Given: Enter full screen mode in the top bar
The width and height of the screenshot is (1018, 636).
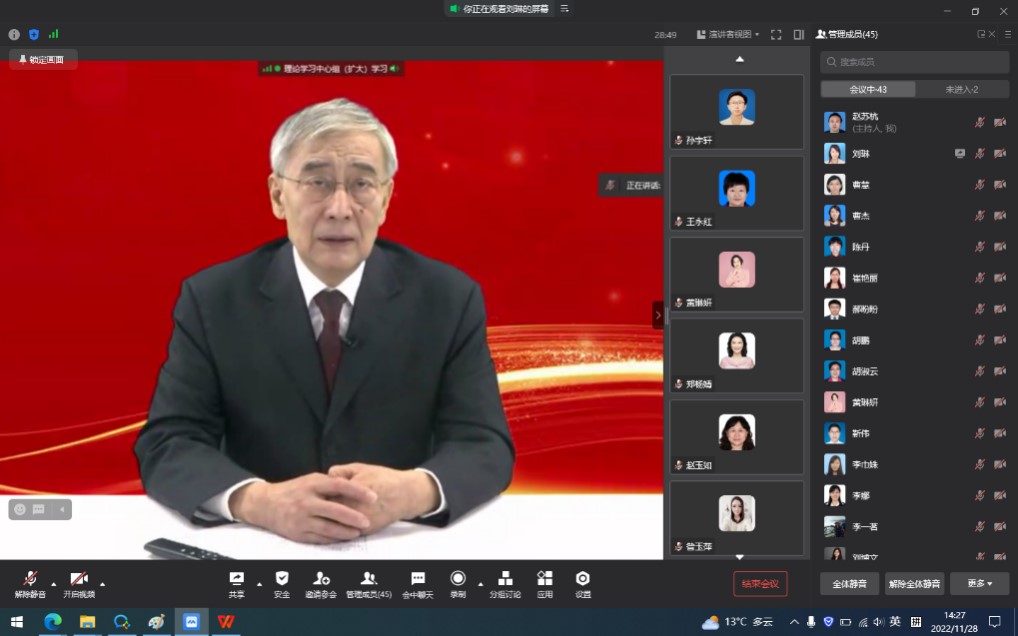Looking at the screenshot, I should (x=776, y=34).
